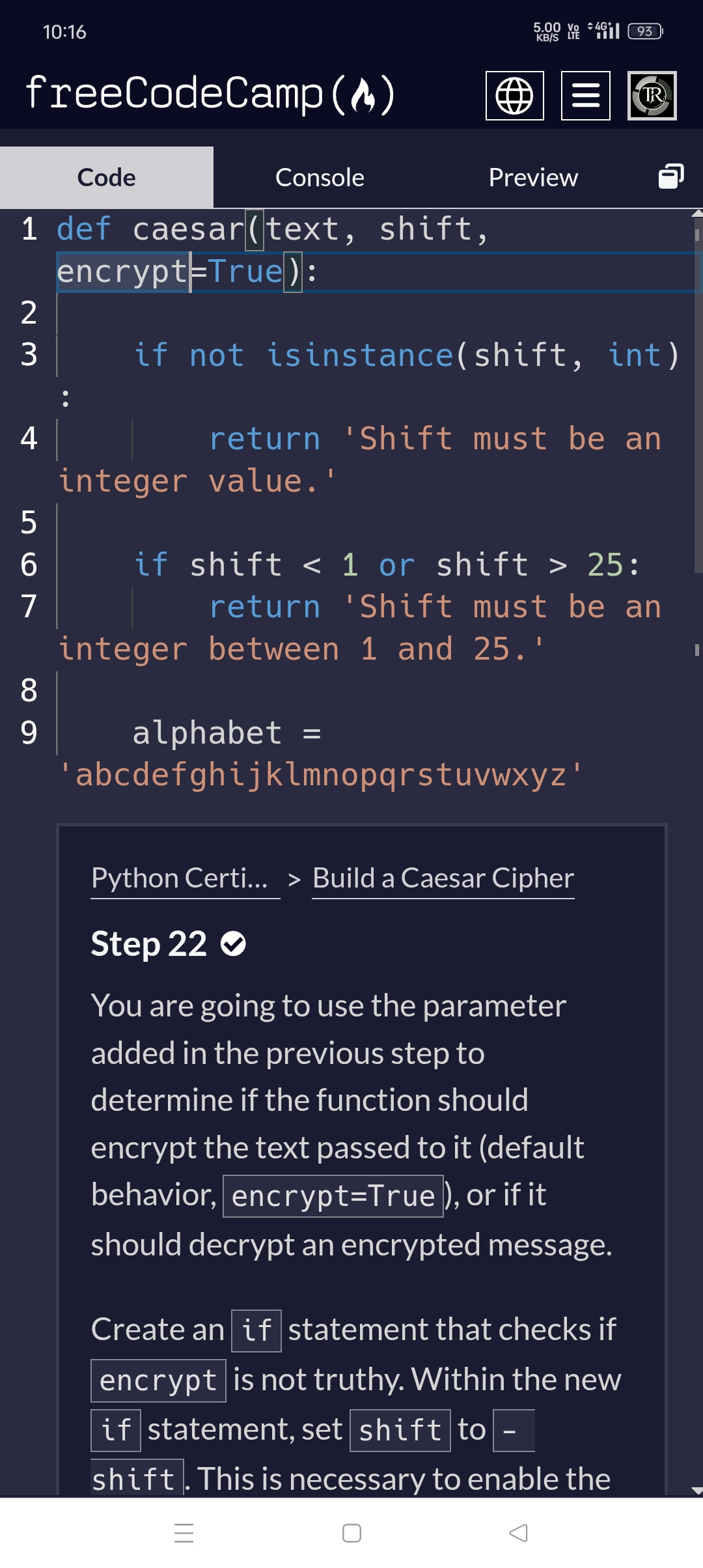Click the Step 22 completed checkmark
Viewport: 703px width, 1568px height.
click(233, 944)
